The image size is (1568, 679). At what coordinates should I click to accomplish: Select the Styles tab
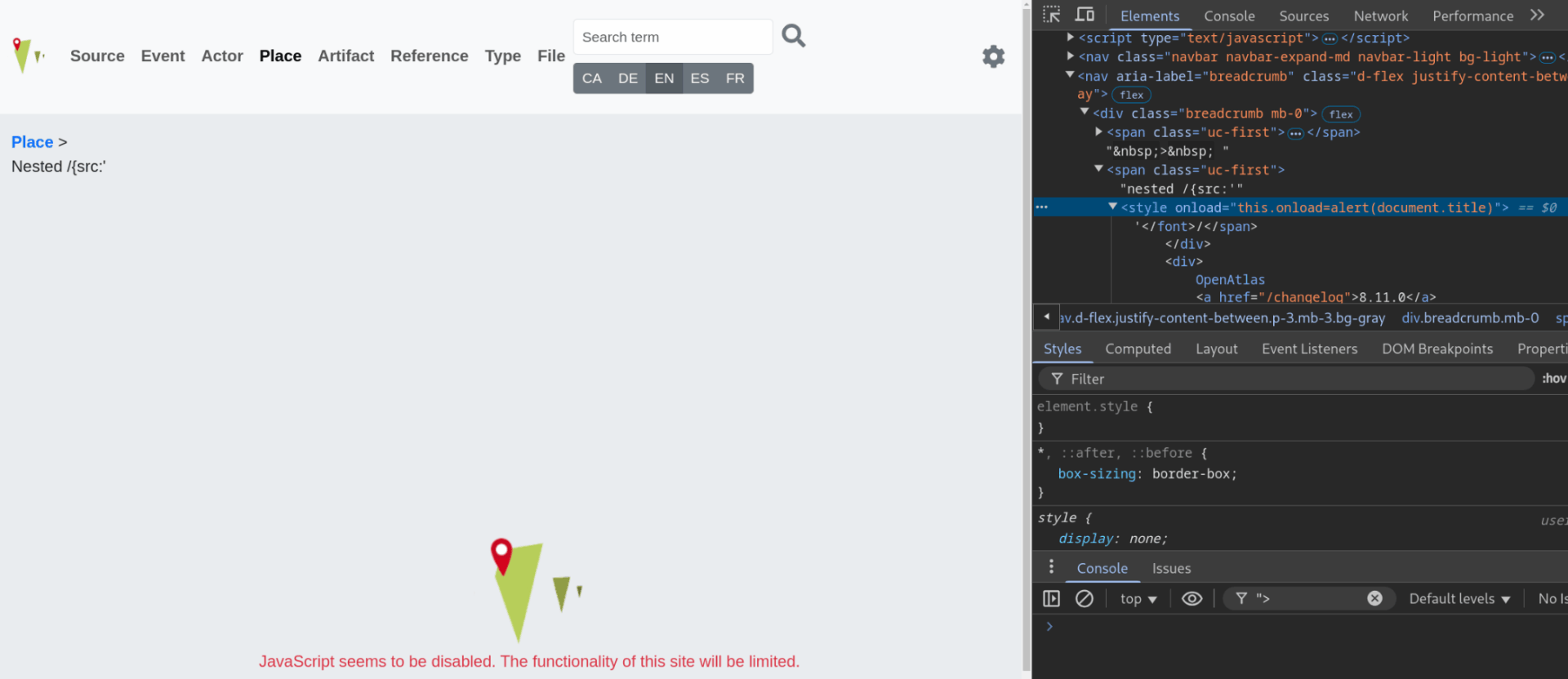tap(1062, 348)
